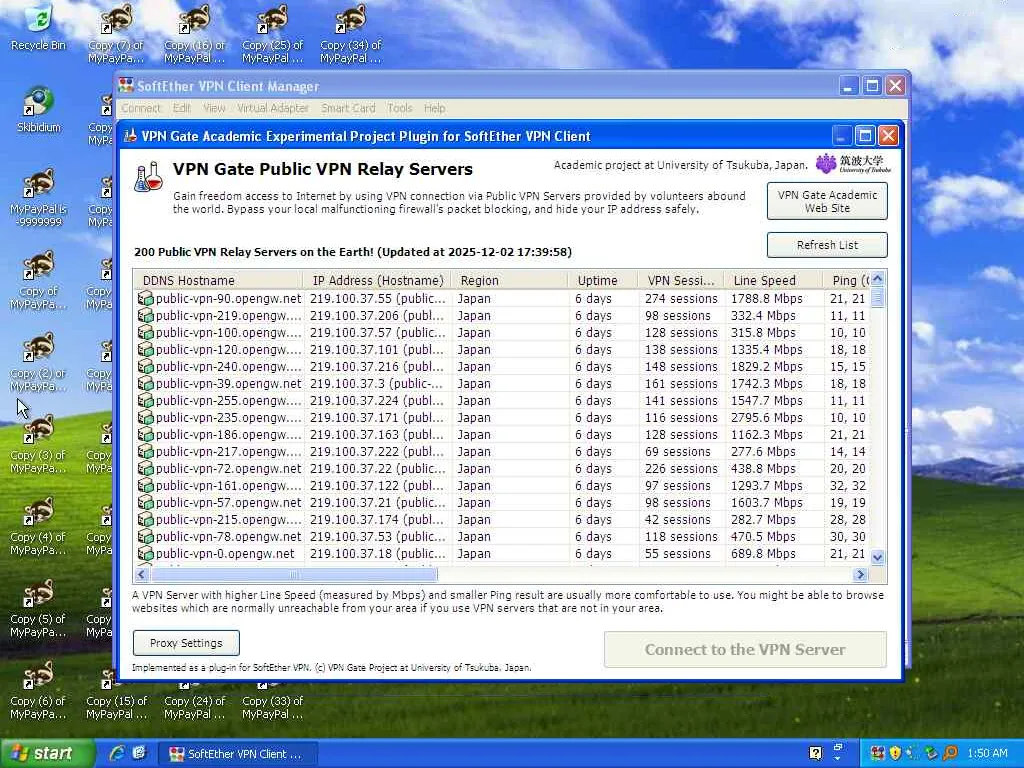The image size is (1024, 768).
Task: Select 'Copy (24) of MyPayPal' desktop icon
Action: [195, 707]
